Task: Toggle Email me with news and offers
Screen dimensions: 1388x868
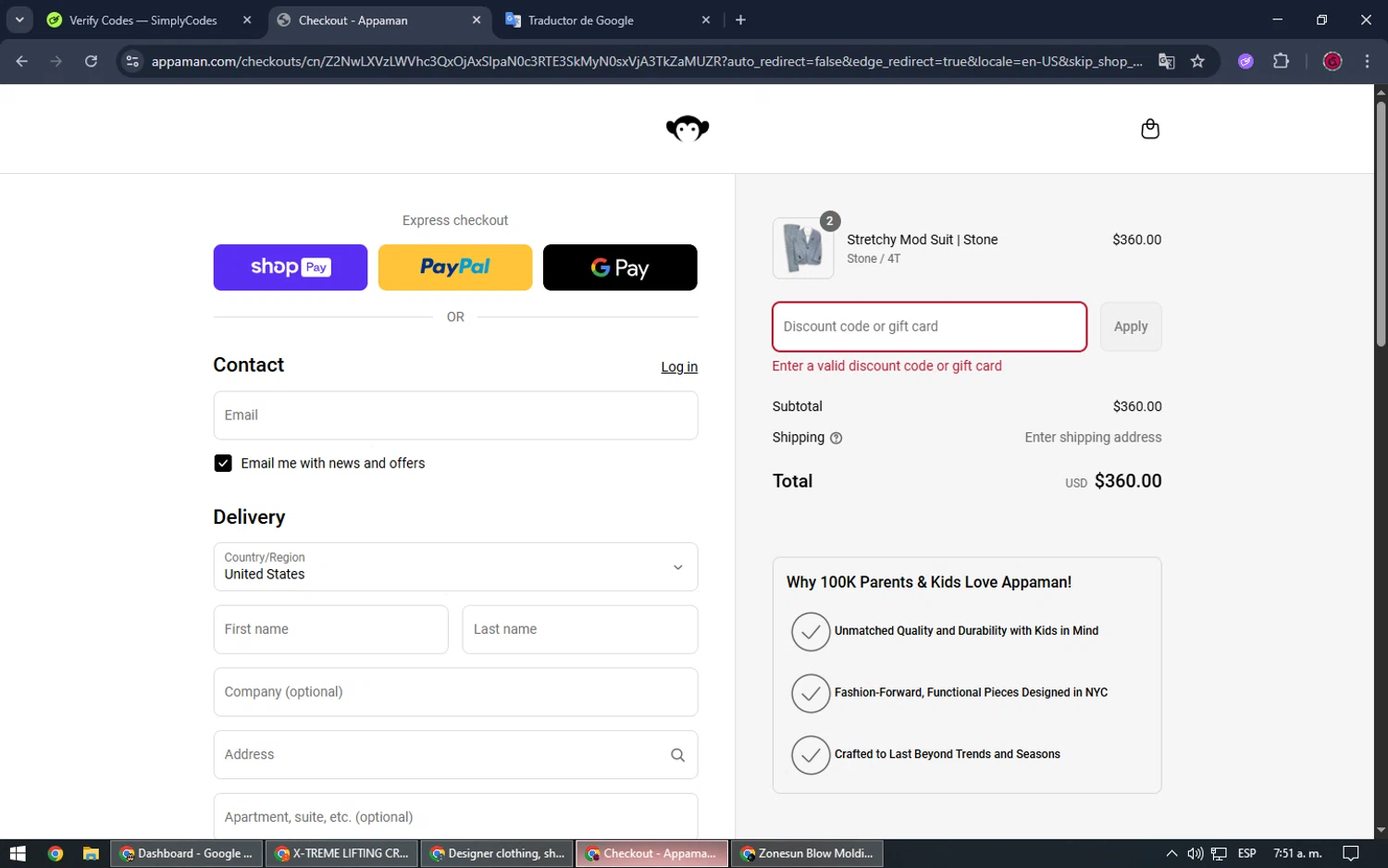Action: pos(223,464)
